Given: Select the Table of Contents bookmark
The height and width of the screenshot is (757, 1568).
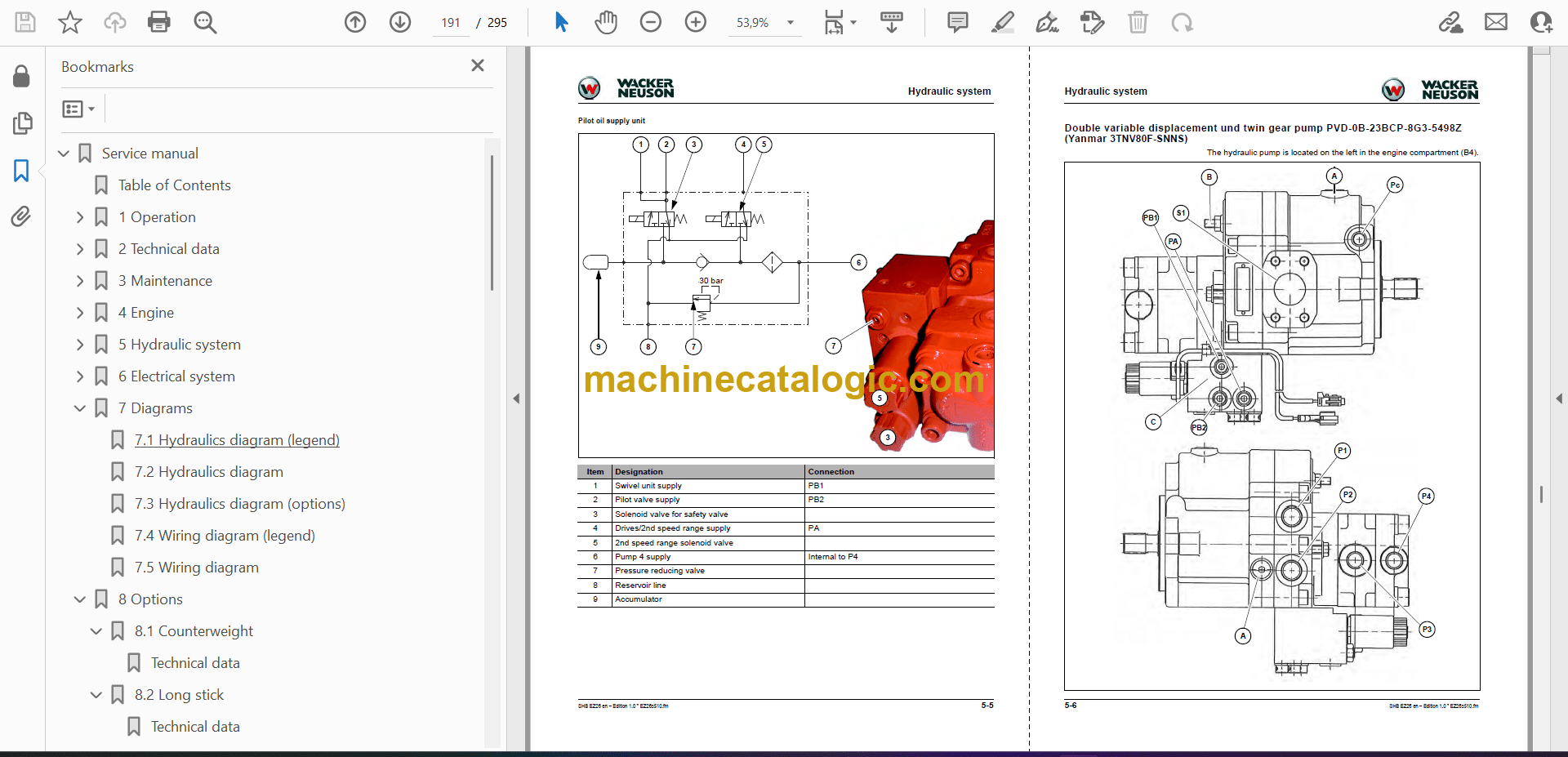Looking at the screenshot, I should coord(174,185).
